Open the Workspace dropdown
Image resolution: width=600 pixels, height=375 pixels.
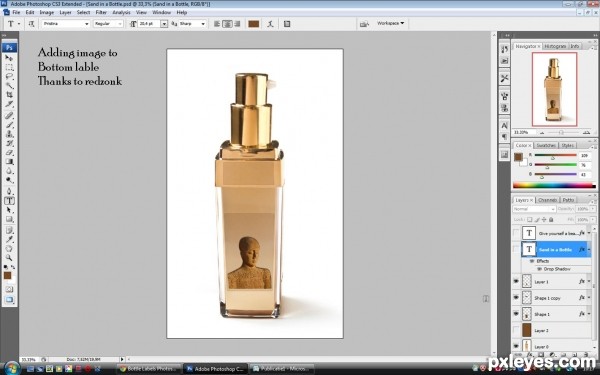click(x=390, y=23)
